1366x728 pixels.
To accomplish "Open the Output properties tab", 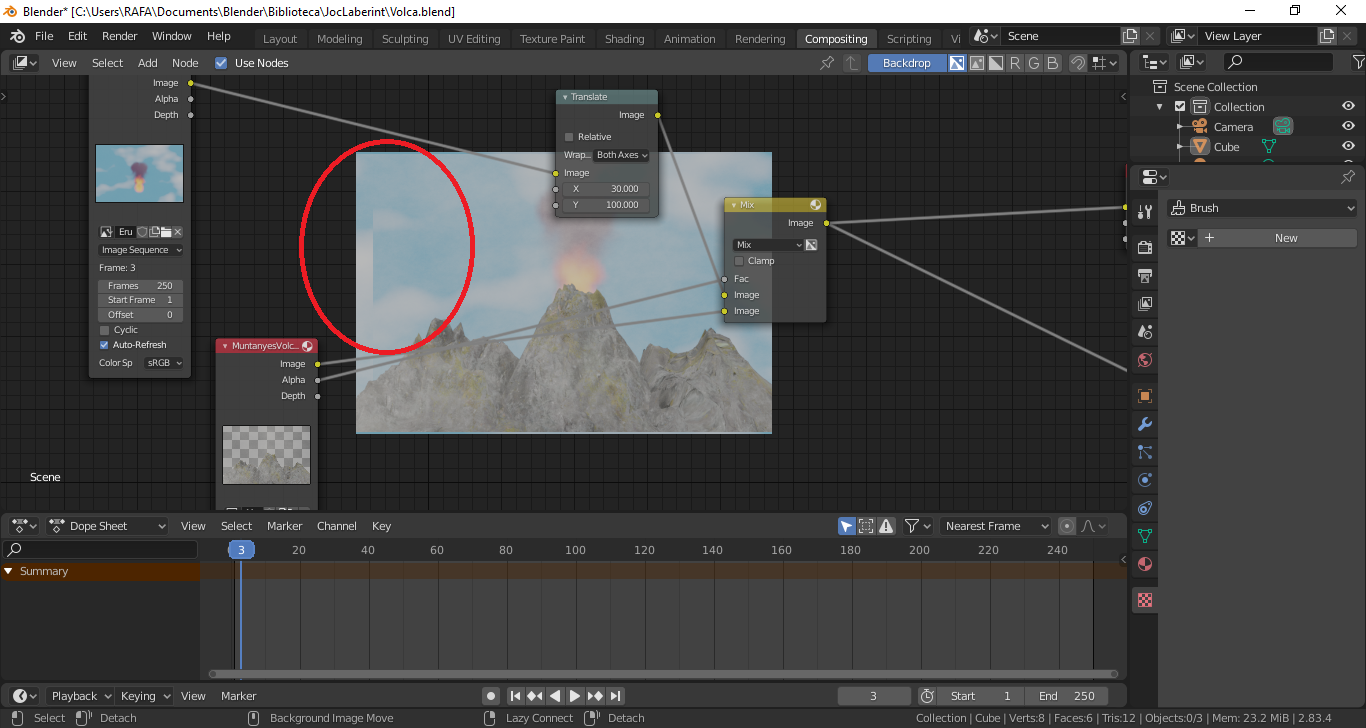I will [1145, 275].
